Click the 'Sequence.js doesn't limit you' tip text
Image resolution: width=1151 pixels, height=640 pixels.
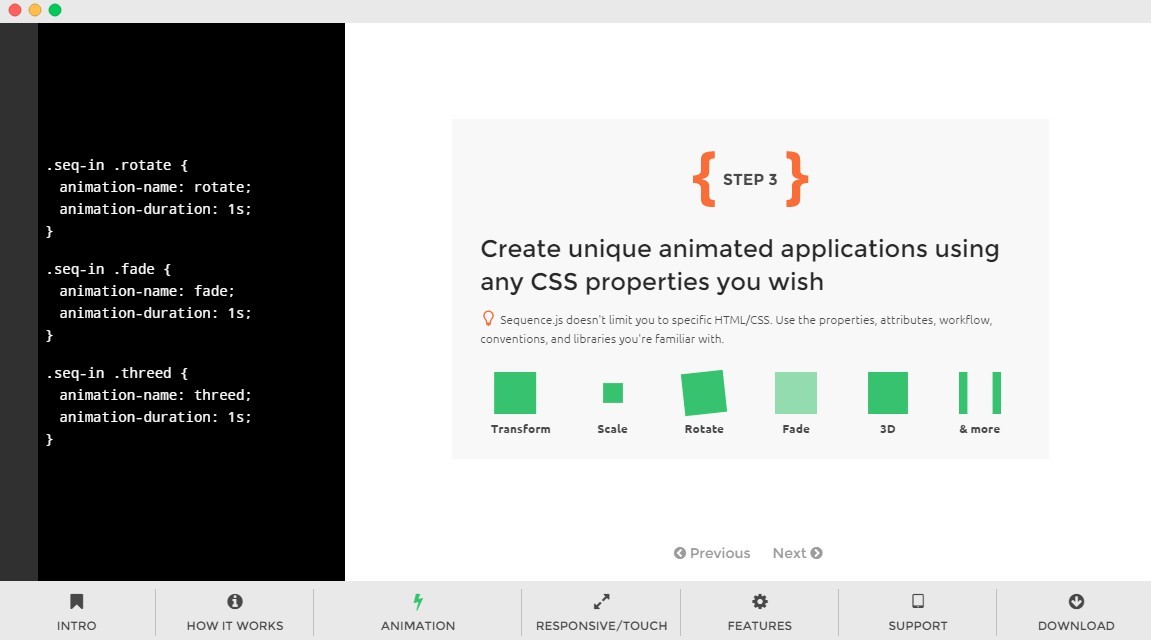[736, 330]
